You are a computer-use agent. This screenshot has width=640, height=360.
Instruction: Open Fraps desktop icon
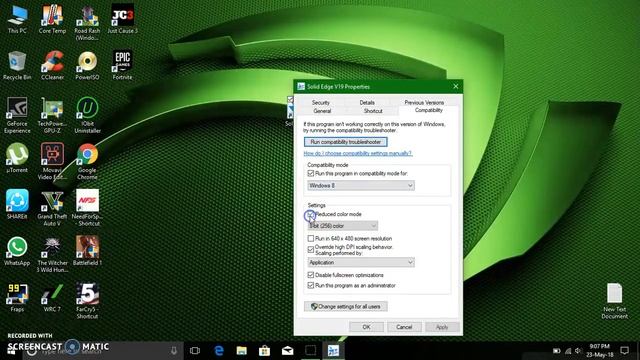pos(17,298)
